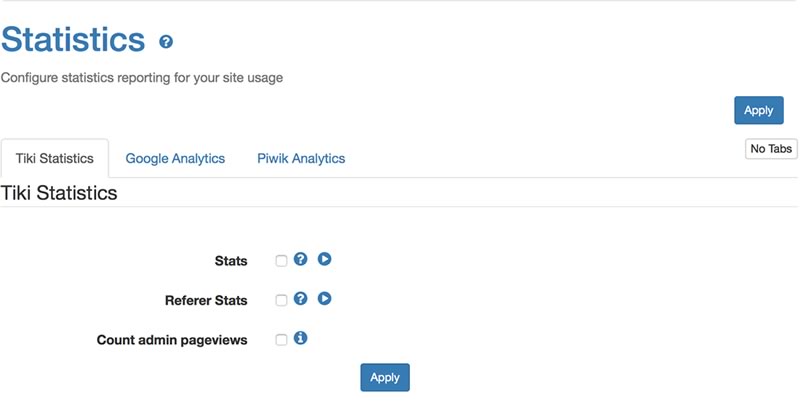Click the Referer Stats label text

[206, 300]
